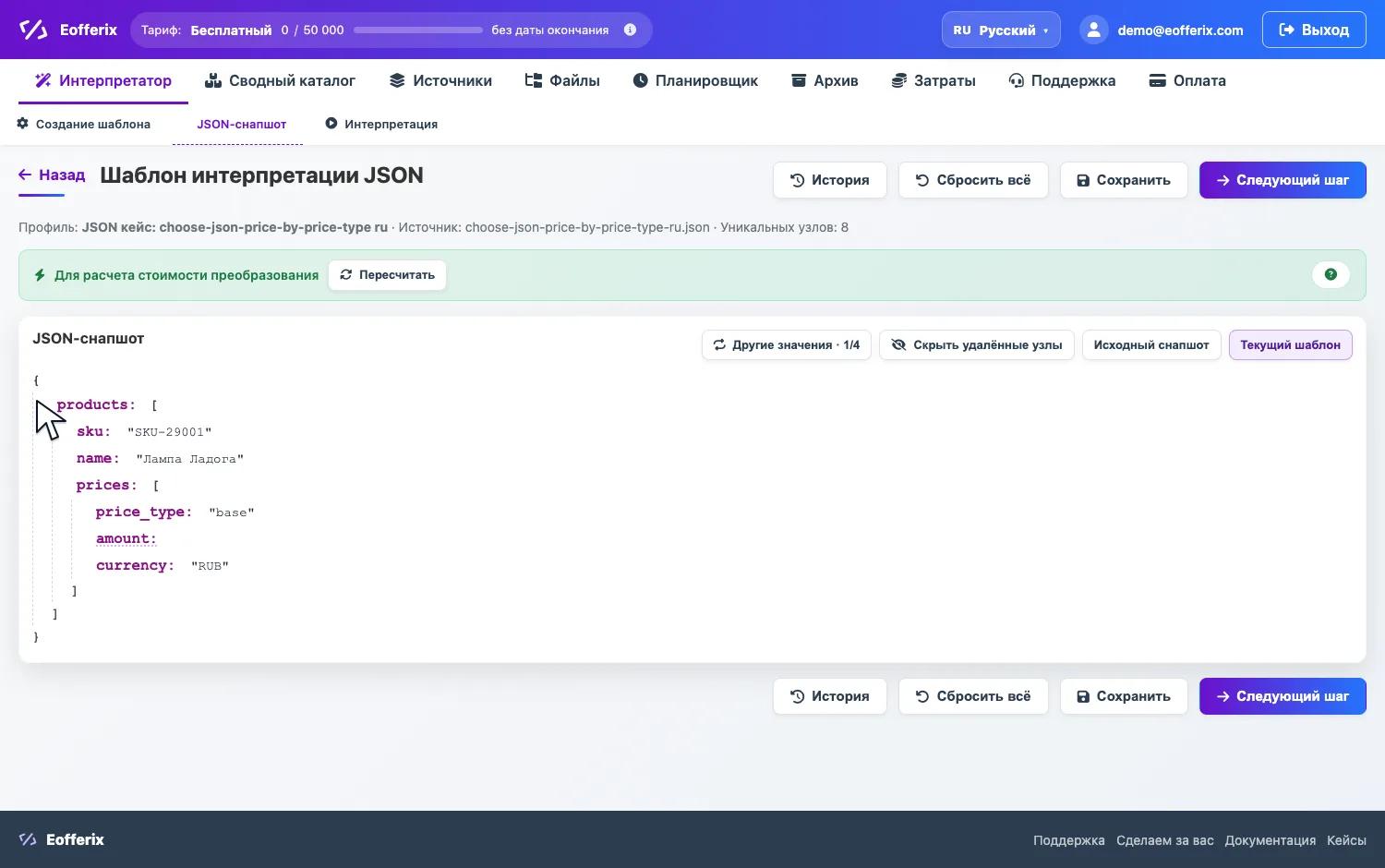Open the Оплата tab
The image size is (1385, 868).
point(1187,80)
